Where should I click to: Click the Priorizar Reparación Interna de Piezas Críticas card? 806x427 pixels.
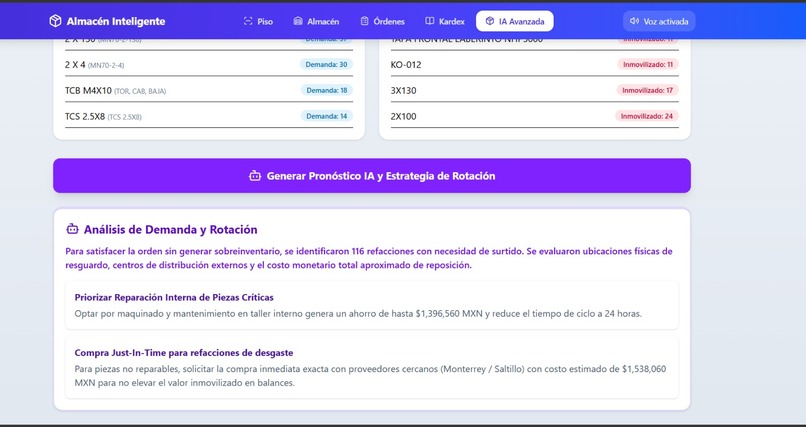[x=372, y=305]
